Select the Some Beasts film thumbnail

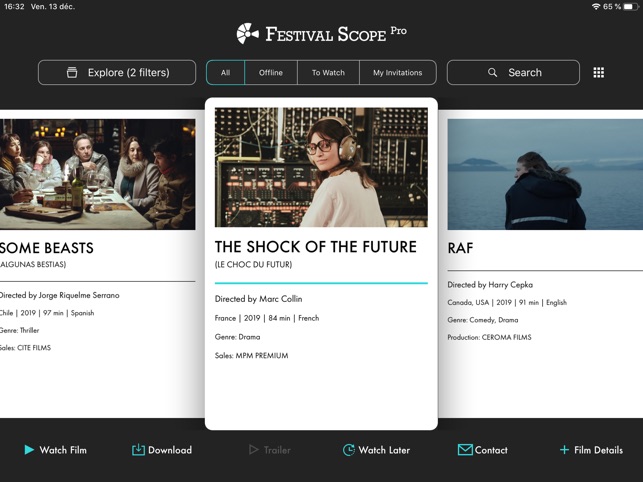98,174
